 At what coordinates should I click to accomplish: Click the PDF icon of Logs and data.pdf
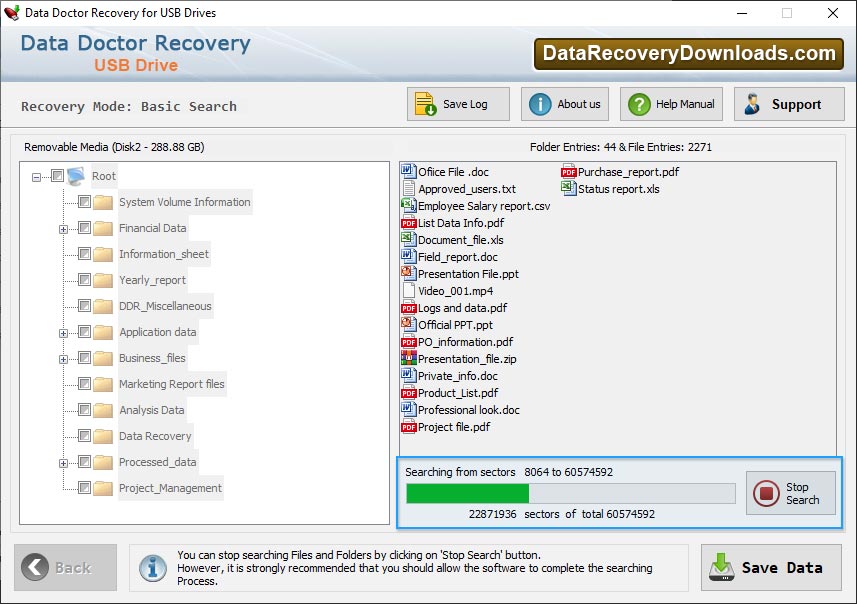(408, 308)
